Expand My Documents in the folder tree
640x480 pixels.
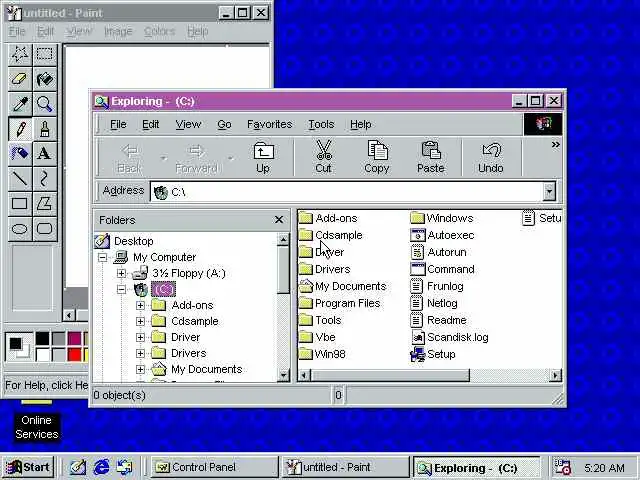coord(140,369)
